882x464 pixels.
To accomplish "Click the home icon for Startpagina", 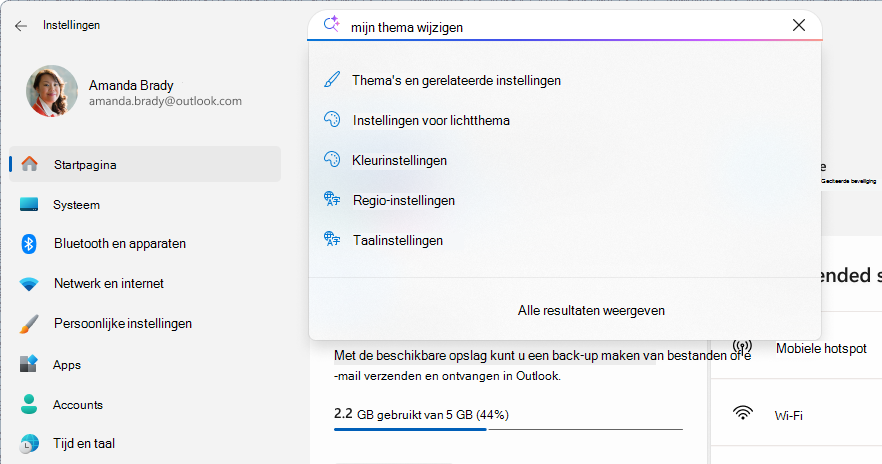I will (29, 164).
